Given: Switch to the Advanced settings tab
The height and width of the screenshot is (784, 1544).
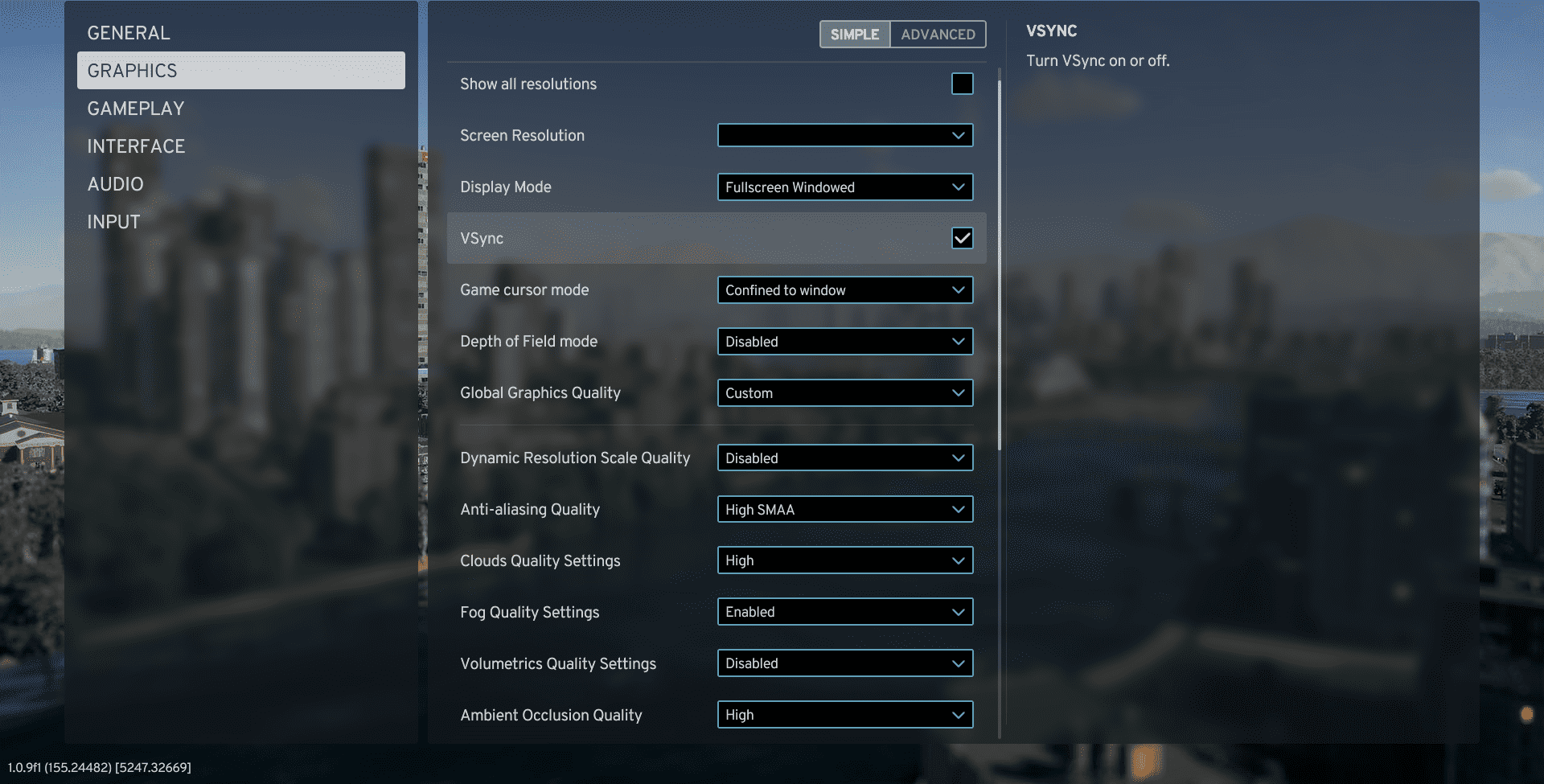Looking at the screenshot, I should pos(938,35).
